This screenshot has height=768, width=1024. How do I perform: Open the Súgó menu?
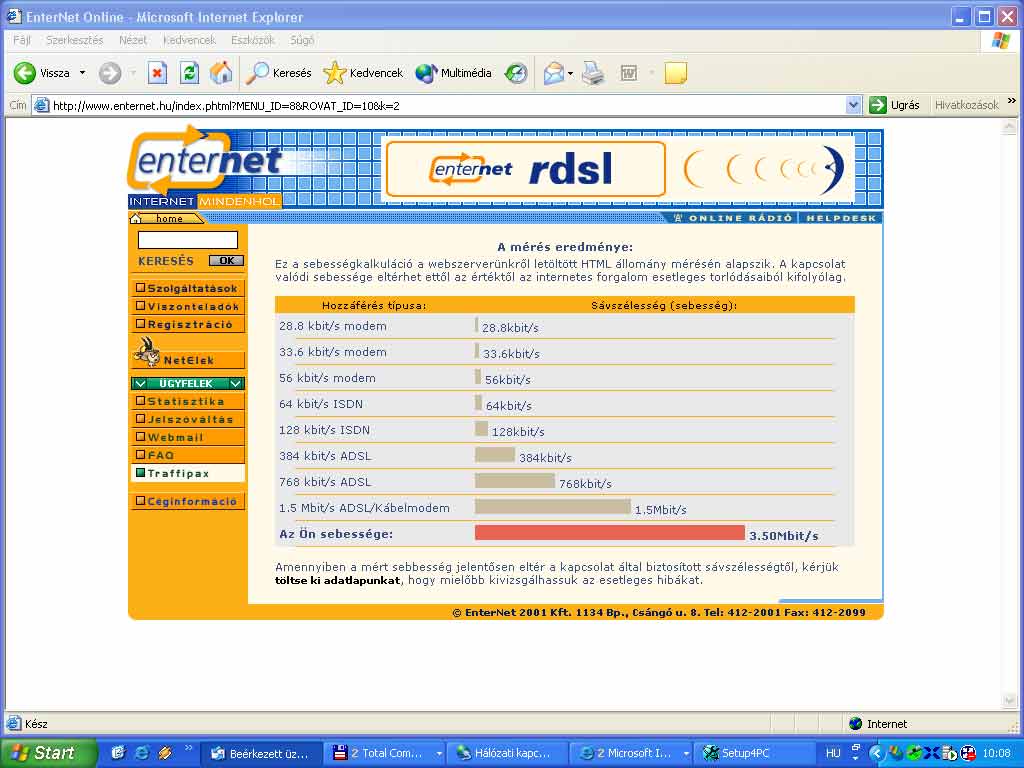[x=302, y=40]
